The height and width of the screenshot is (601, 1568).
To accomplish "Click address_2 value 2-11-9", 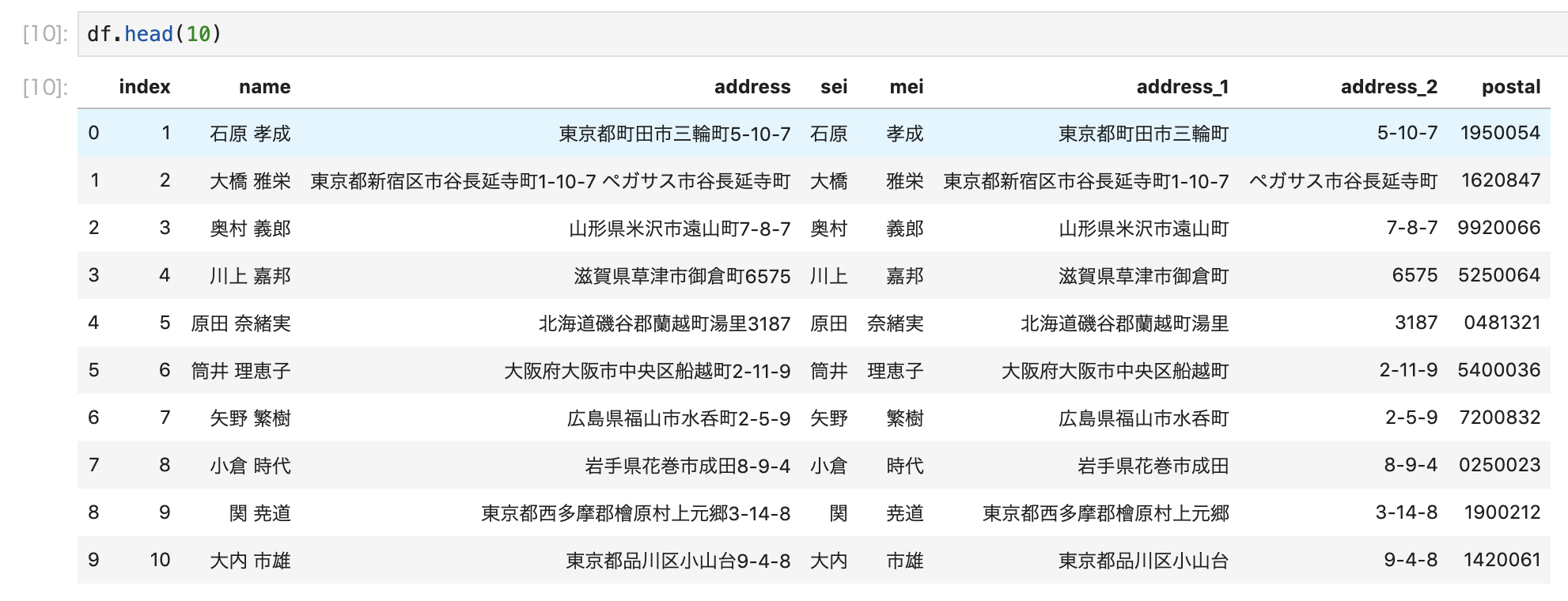I will 1408,370.
